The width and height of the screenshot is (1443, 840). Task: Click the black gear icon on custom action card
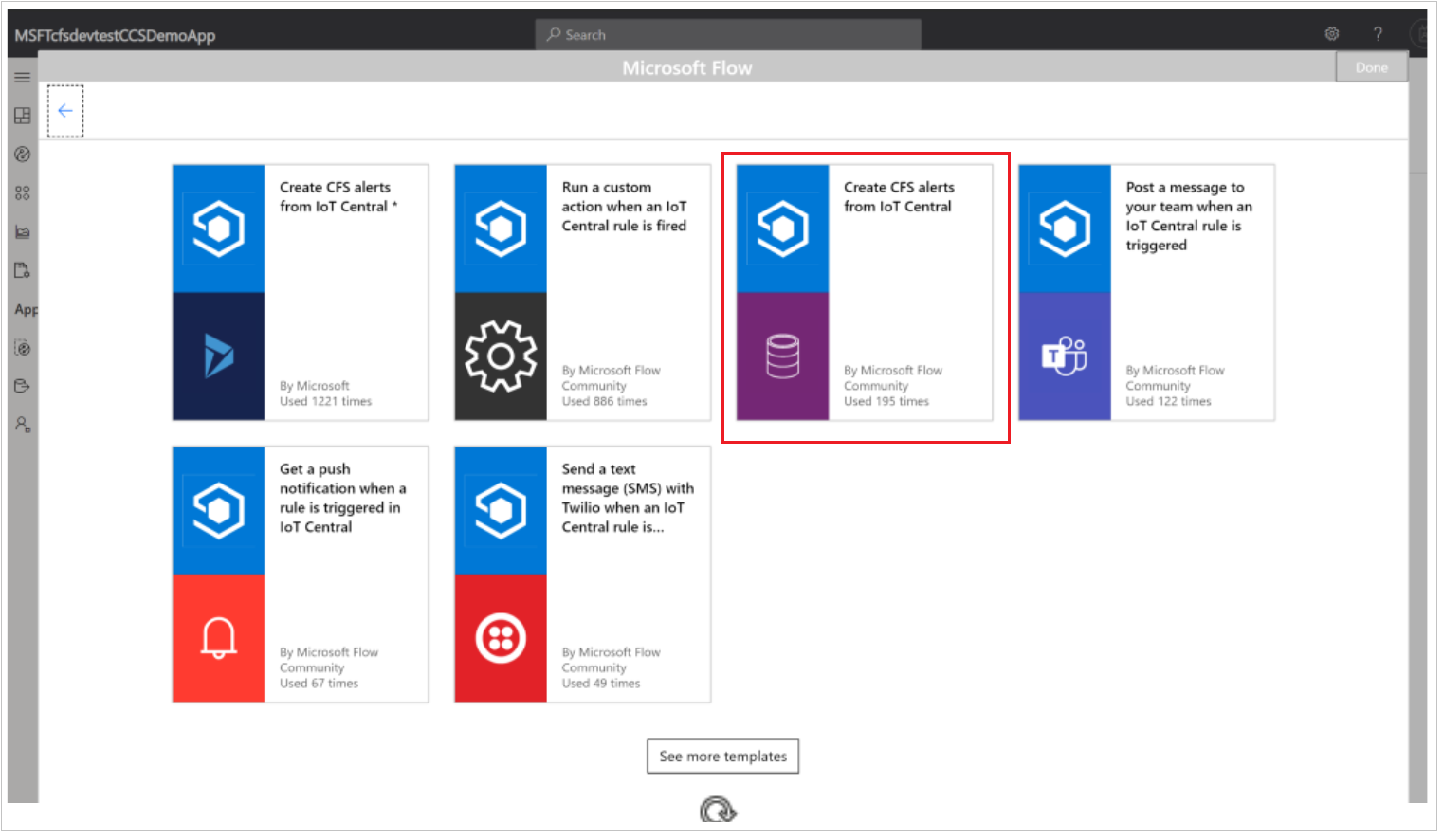tap(501, 356)
